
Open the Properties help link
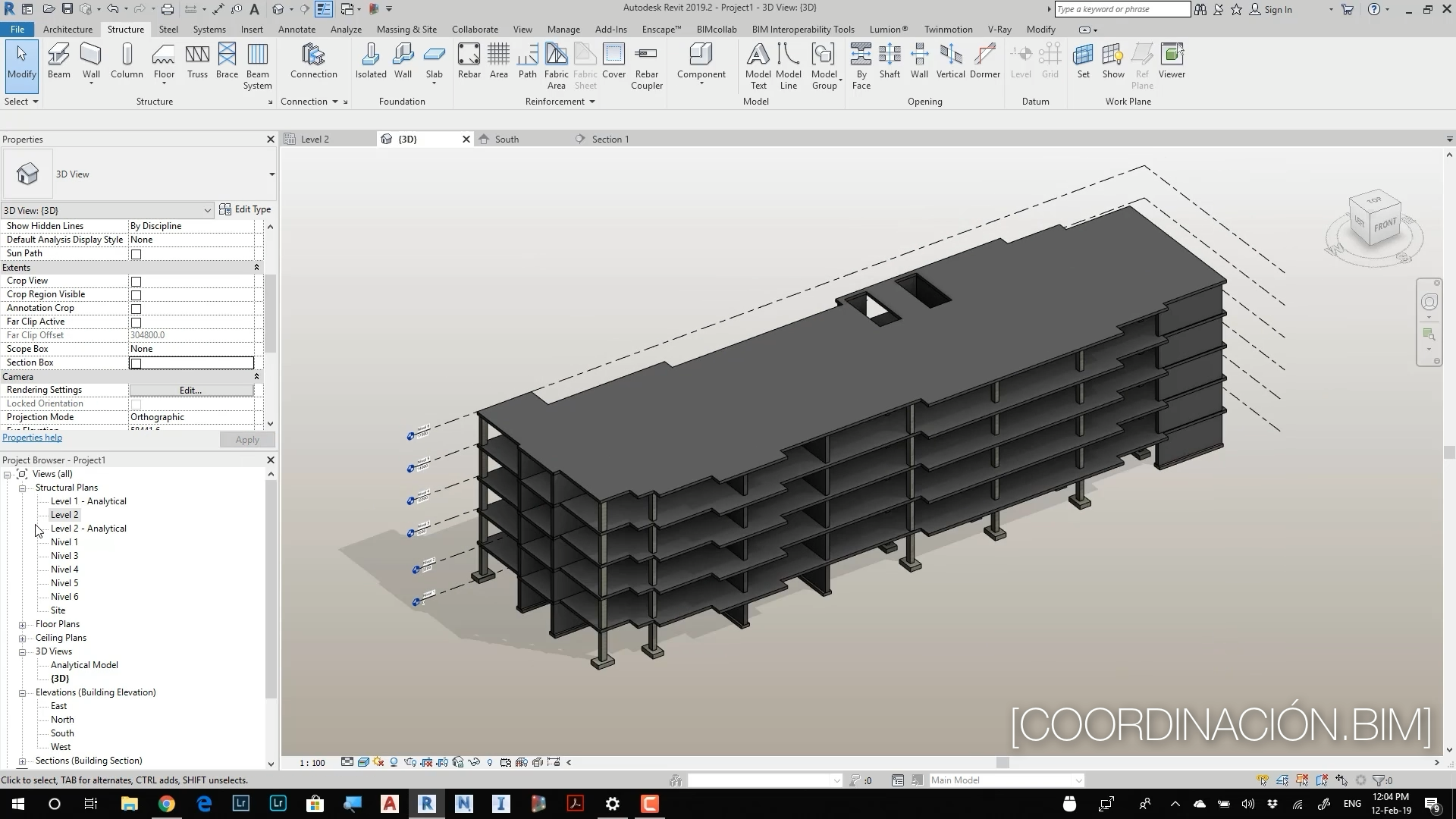coord(33,438)
